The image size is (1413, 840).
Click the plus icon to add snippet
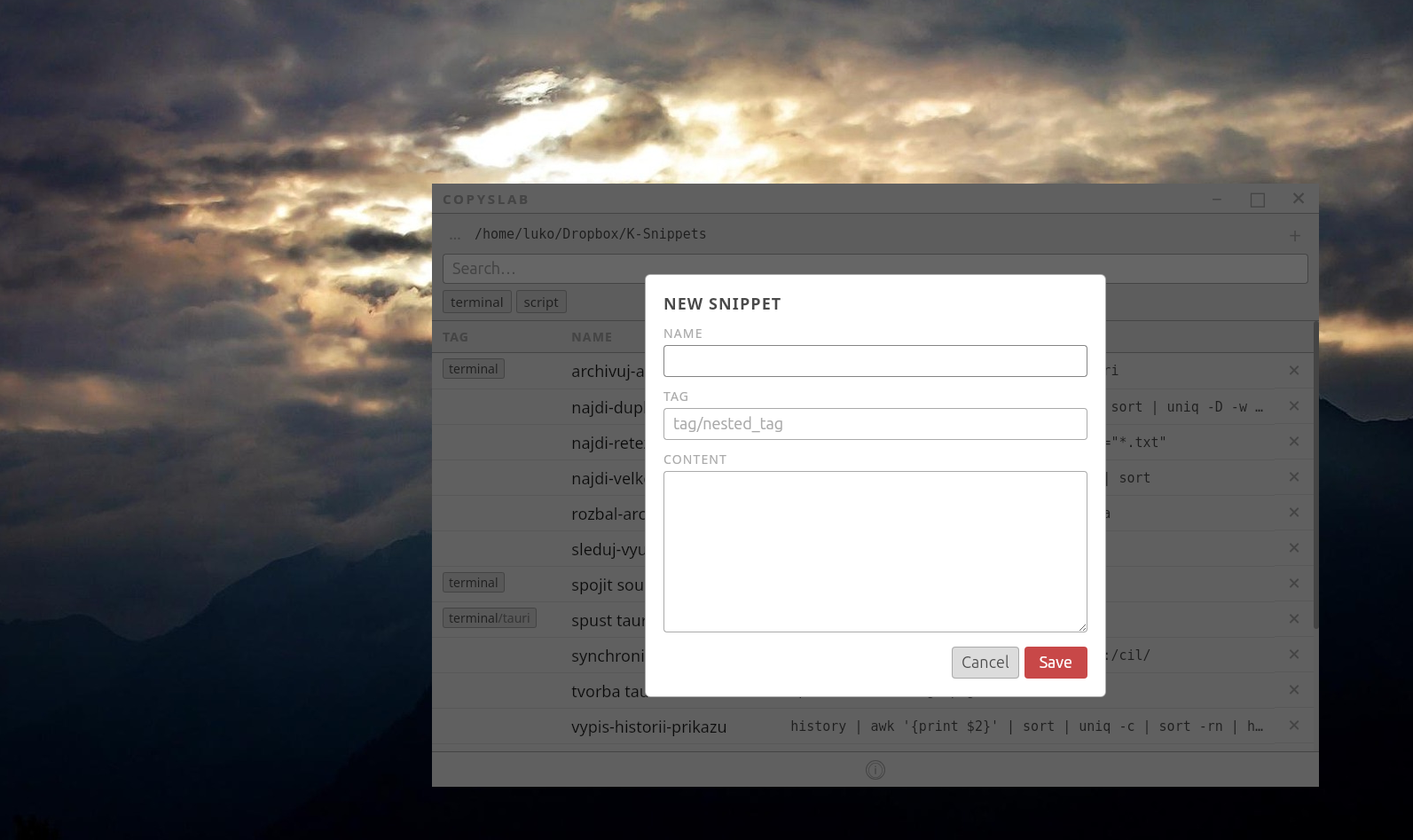click(1294, 236)
